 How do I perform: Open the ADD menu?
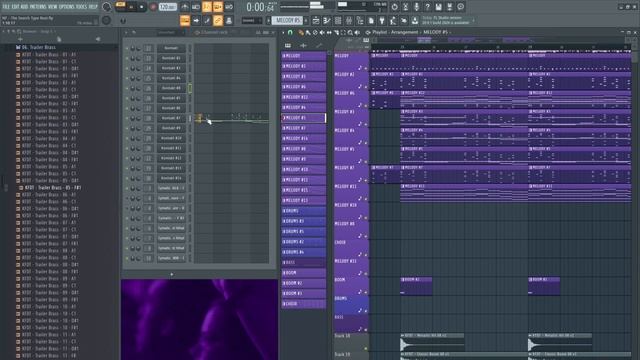pos(24,7)
